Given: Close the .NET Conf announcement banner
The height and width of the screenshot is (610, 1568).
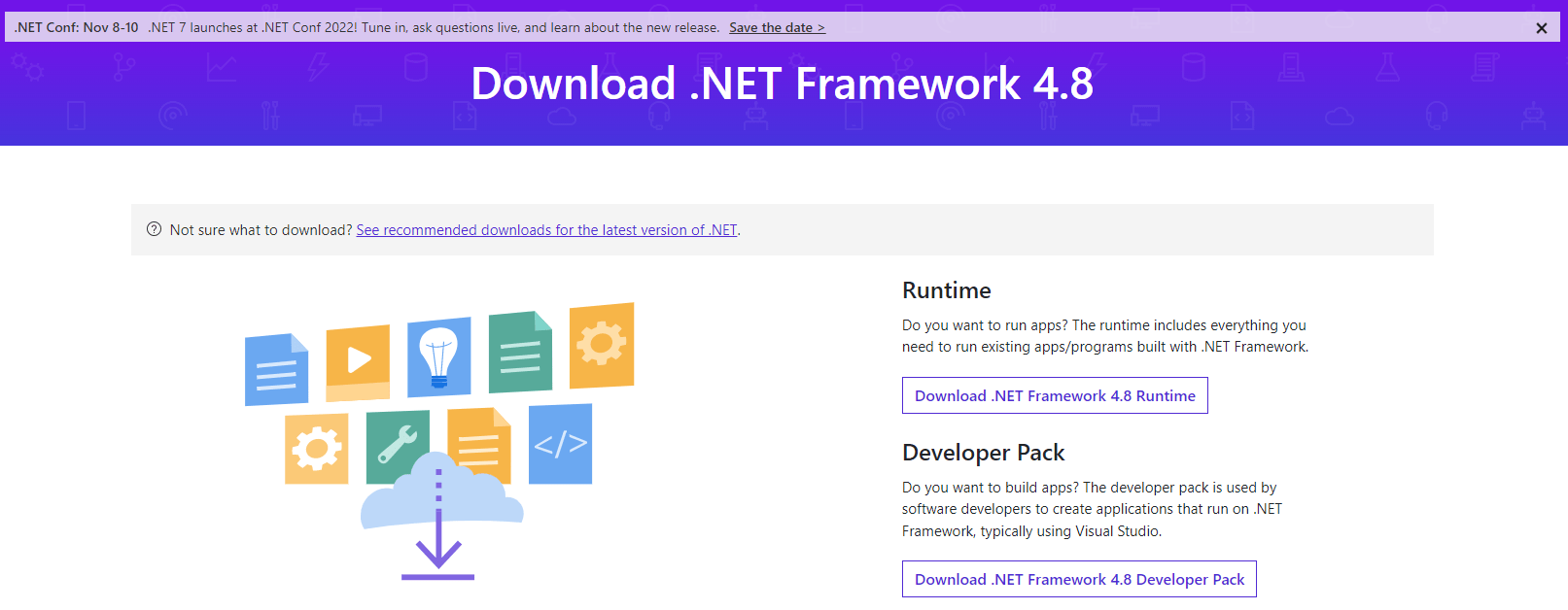Looking at the screenshot, I should (1541, 28).
